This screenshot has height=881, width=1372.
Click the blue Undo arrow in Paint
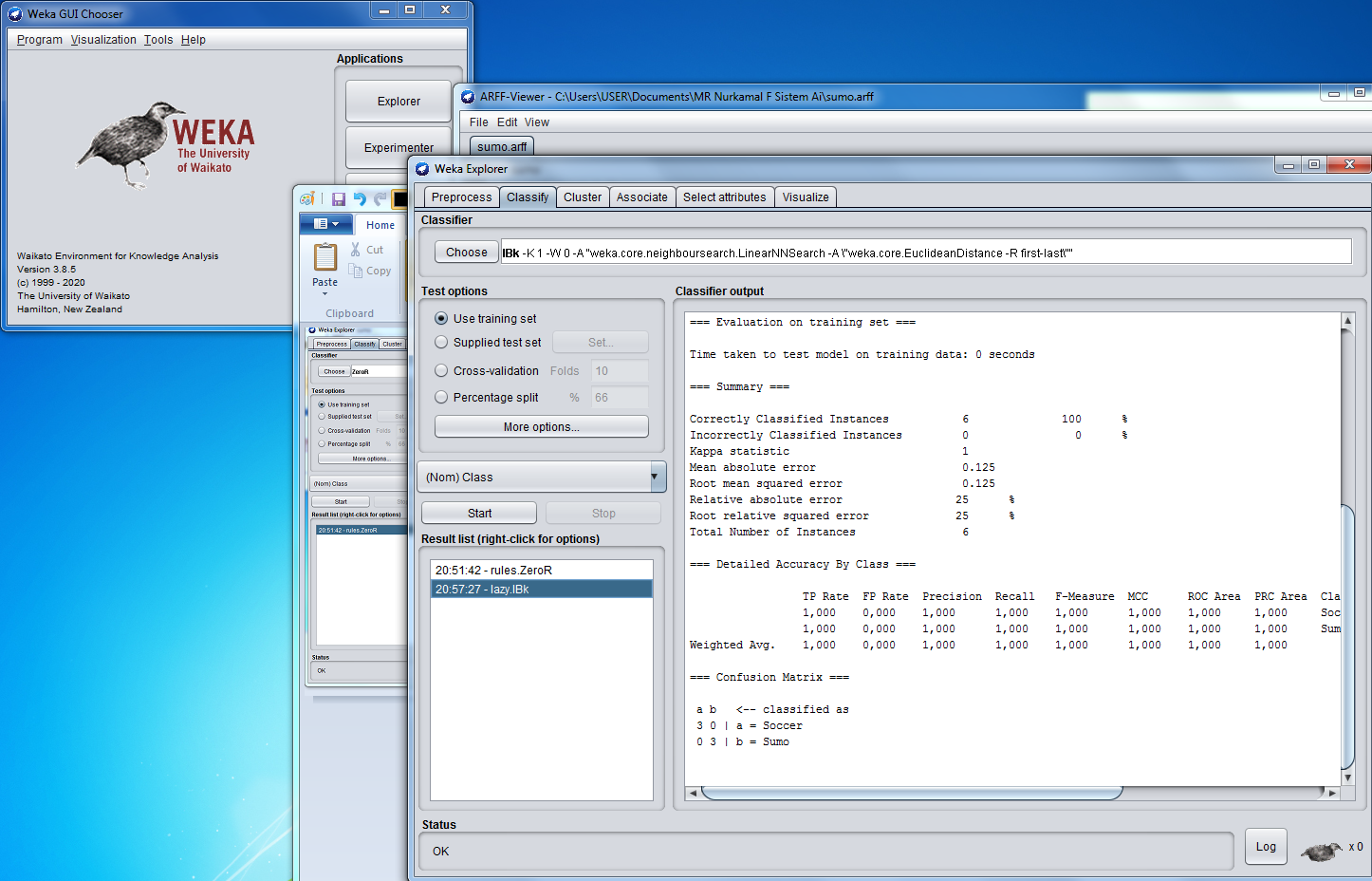point(359,198)
